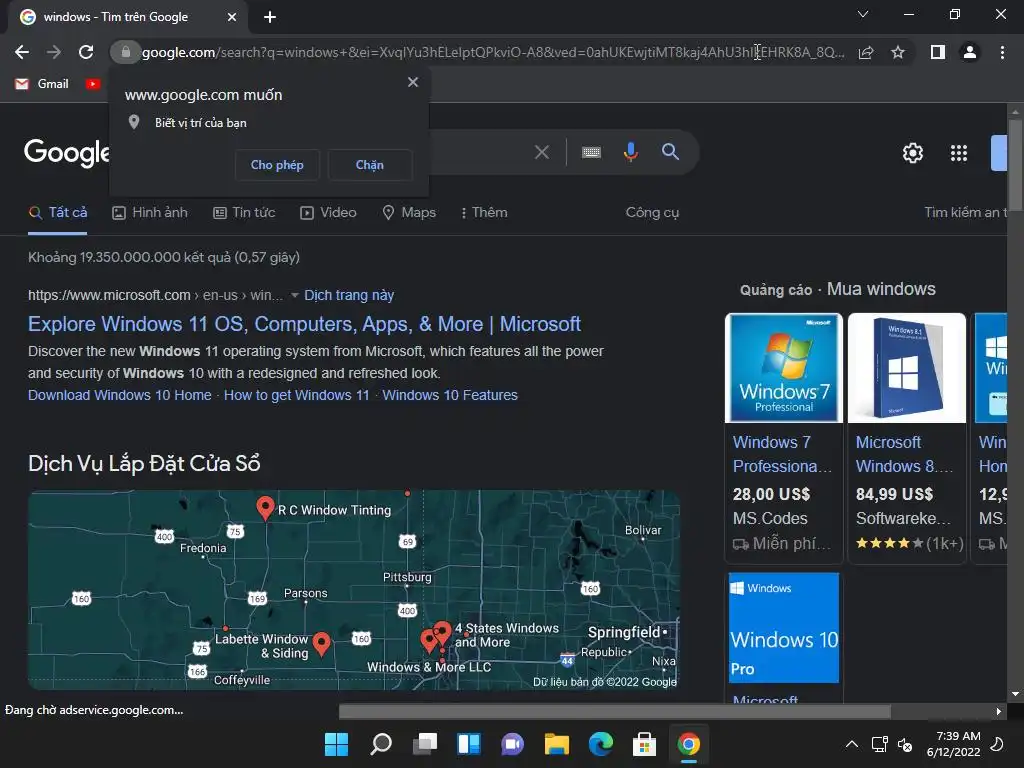Submit search with magnifier icon
The height and width of the screenshot is (768, 1024).
pos(670,152)
